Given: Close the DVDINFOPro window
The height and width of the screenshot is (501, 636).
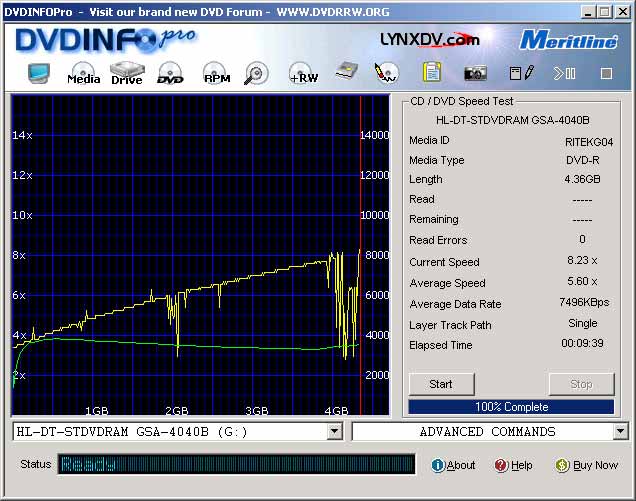Looking at the screenshot, I should point(623,12).
